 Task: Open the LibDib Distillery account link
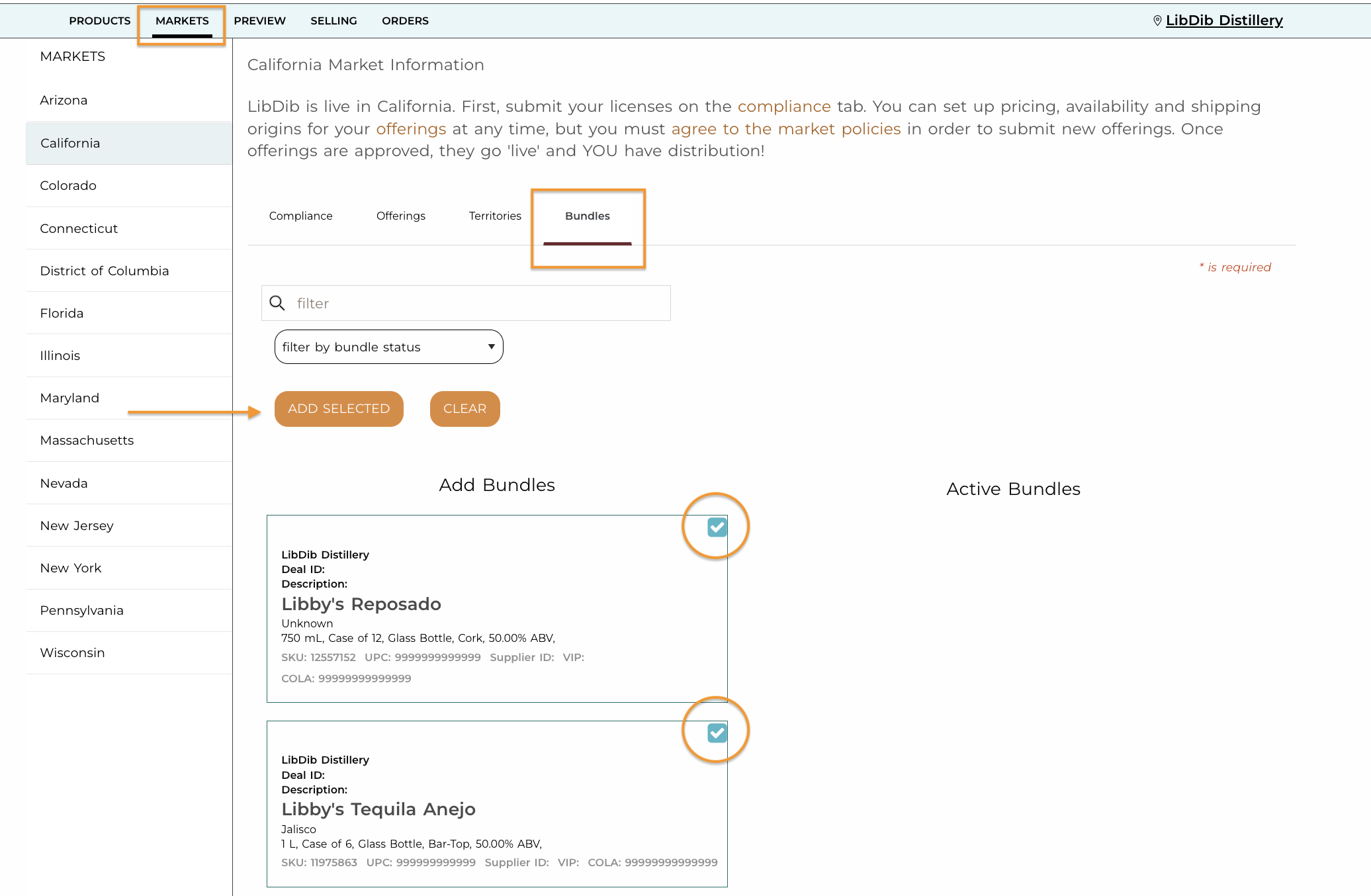[x=1224, y=21]
